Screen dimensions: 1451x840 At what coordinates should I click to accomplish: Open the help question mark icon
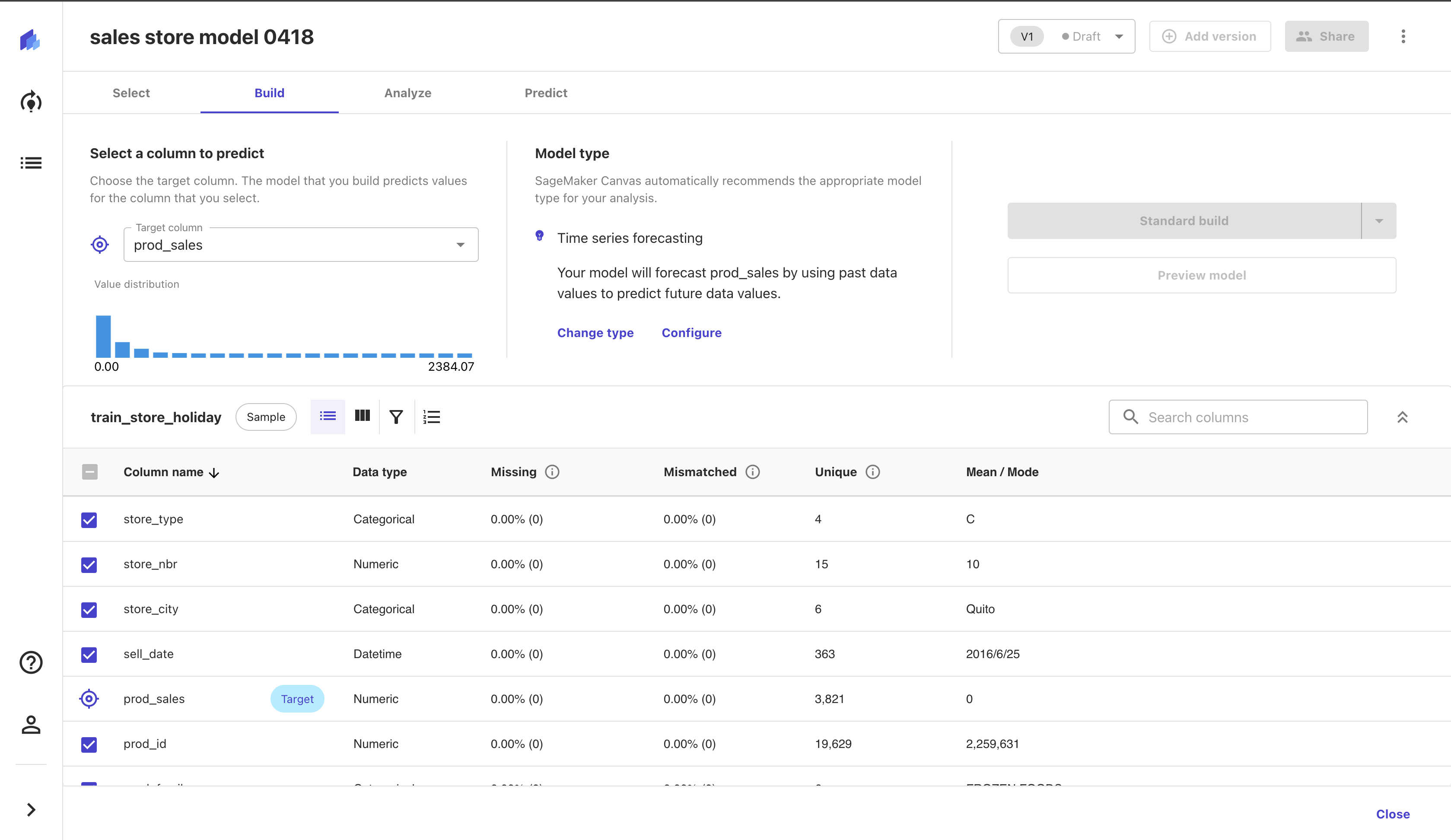(x=31, y=662)
